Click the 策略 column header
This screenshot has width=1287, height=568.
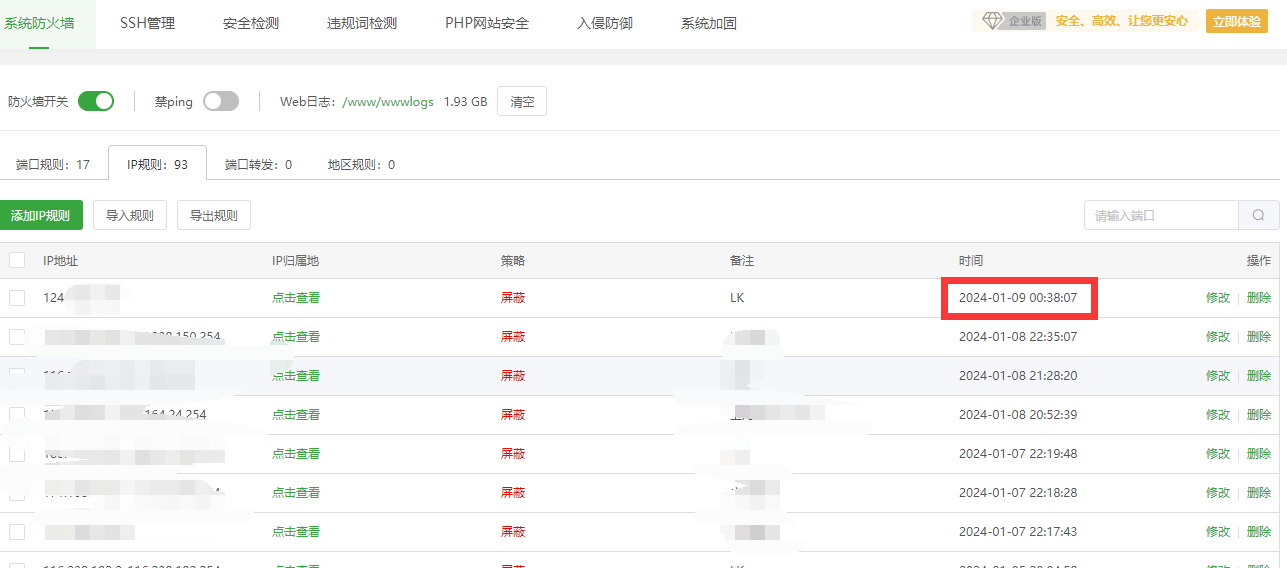513,261
